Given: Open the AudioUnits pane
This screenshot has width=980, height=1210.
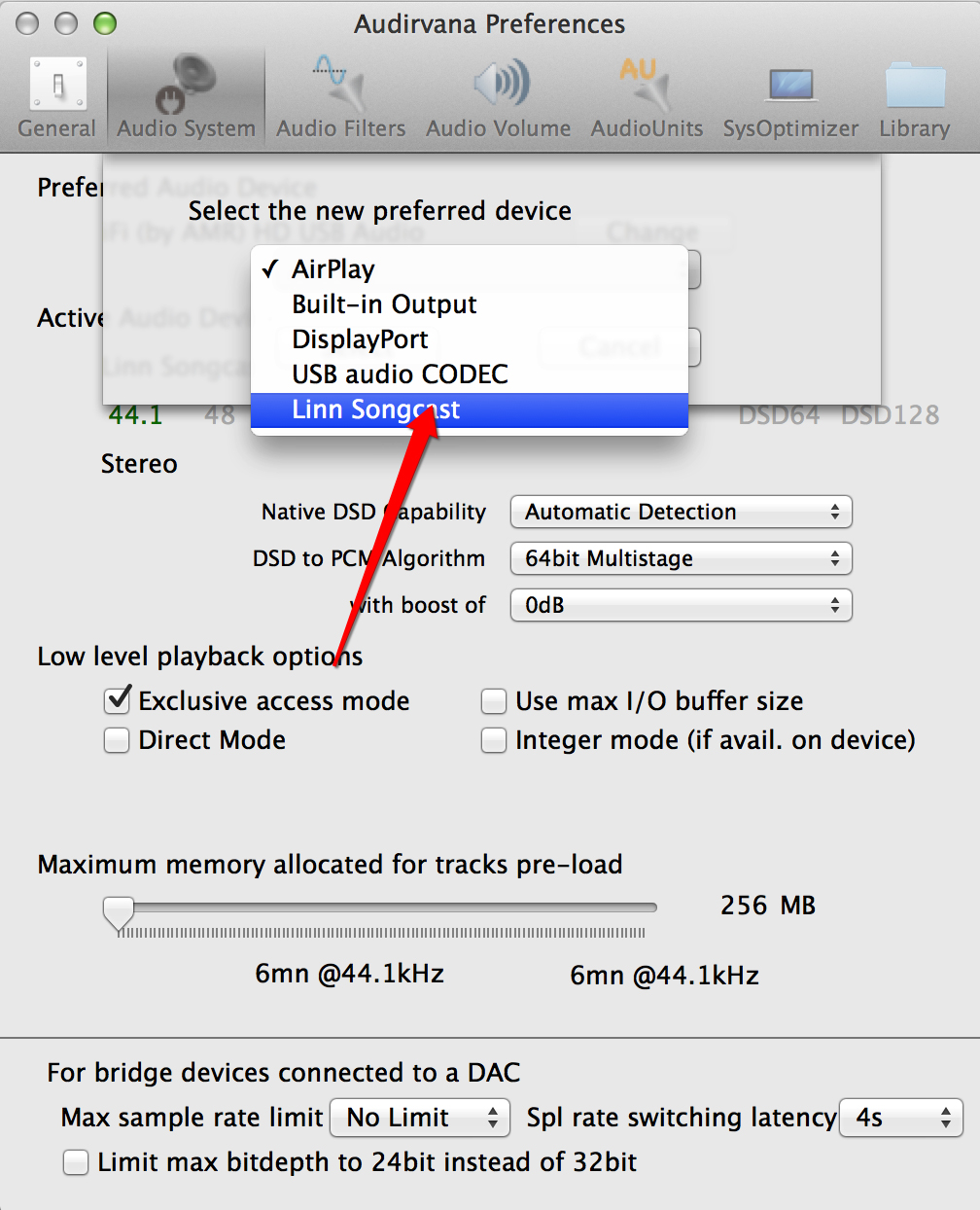Looking at the screenshot, I should [x=647, y=98].
